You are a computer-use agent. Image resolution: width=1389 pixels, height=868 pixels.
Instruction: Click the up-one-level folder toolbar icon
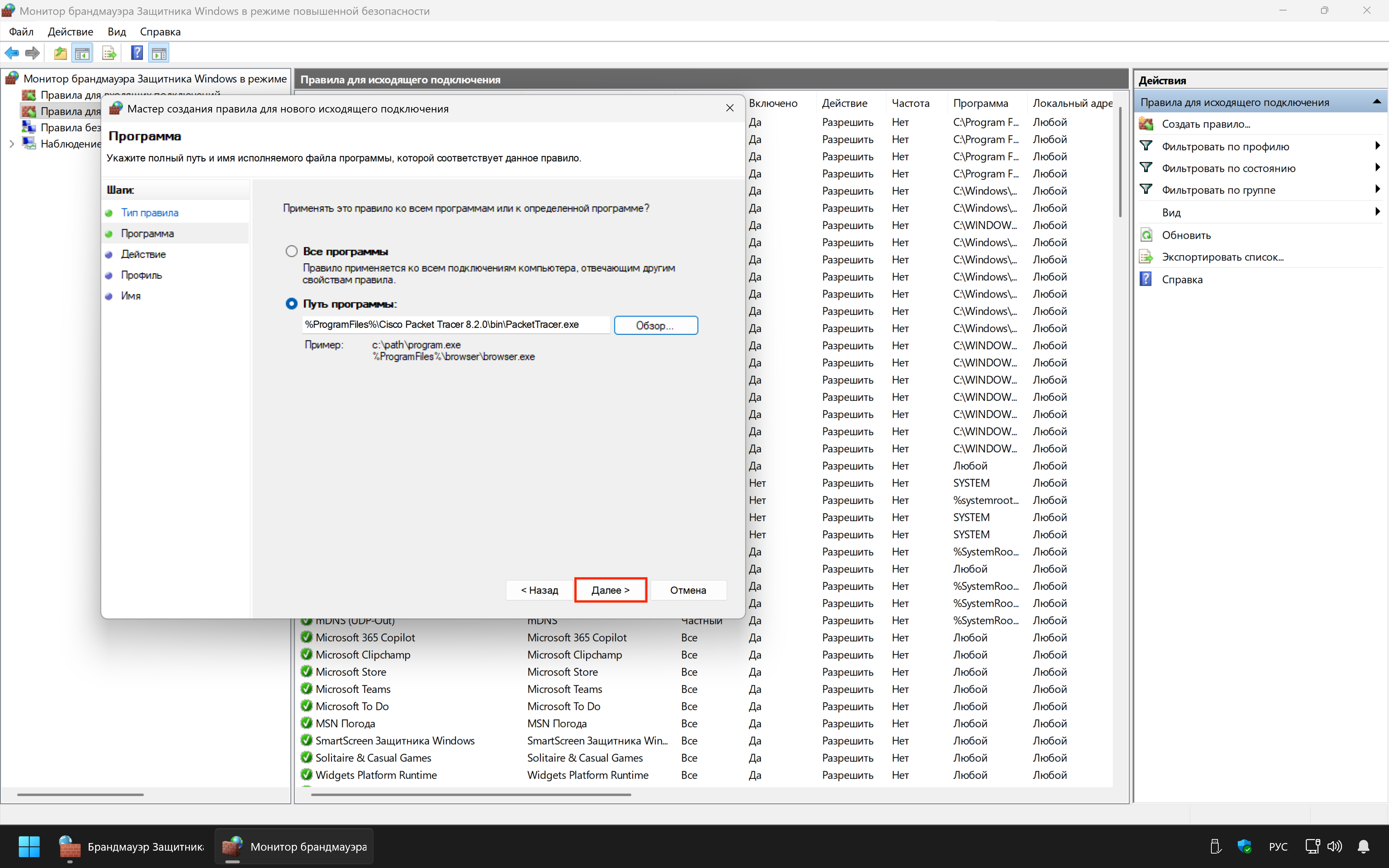pyautogui.click(x=60, y=54)
